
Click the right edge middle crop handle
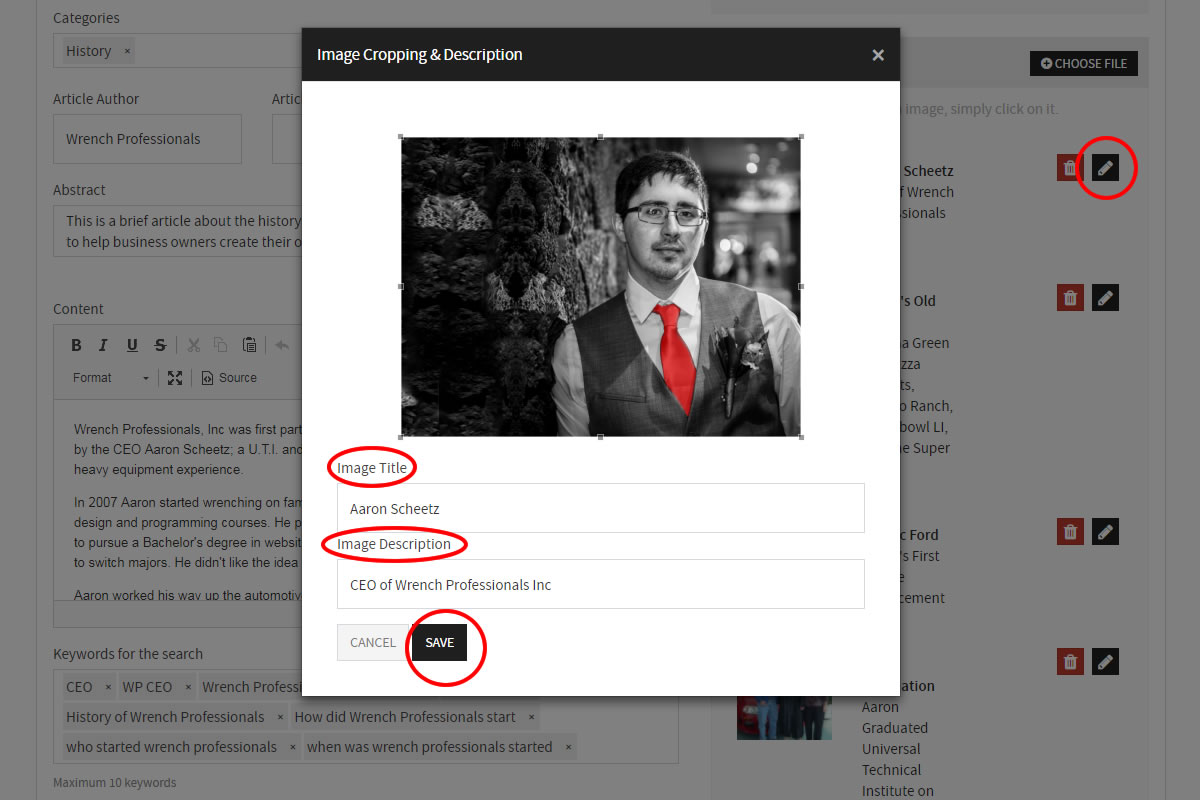(x=801, y=286)
